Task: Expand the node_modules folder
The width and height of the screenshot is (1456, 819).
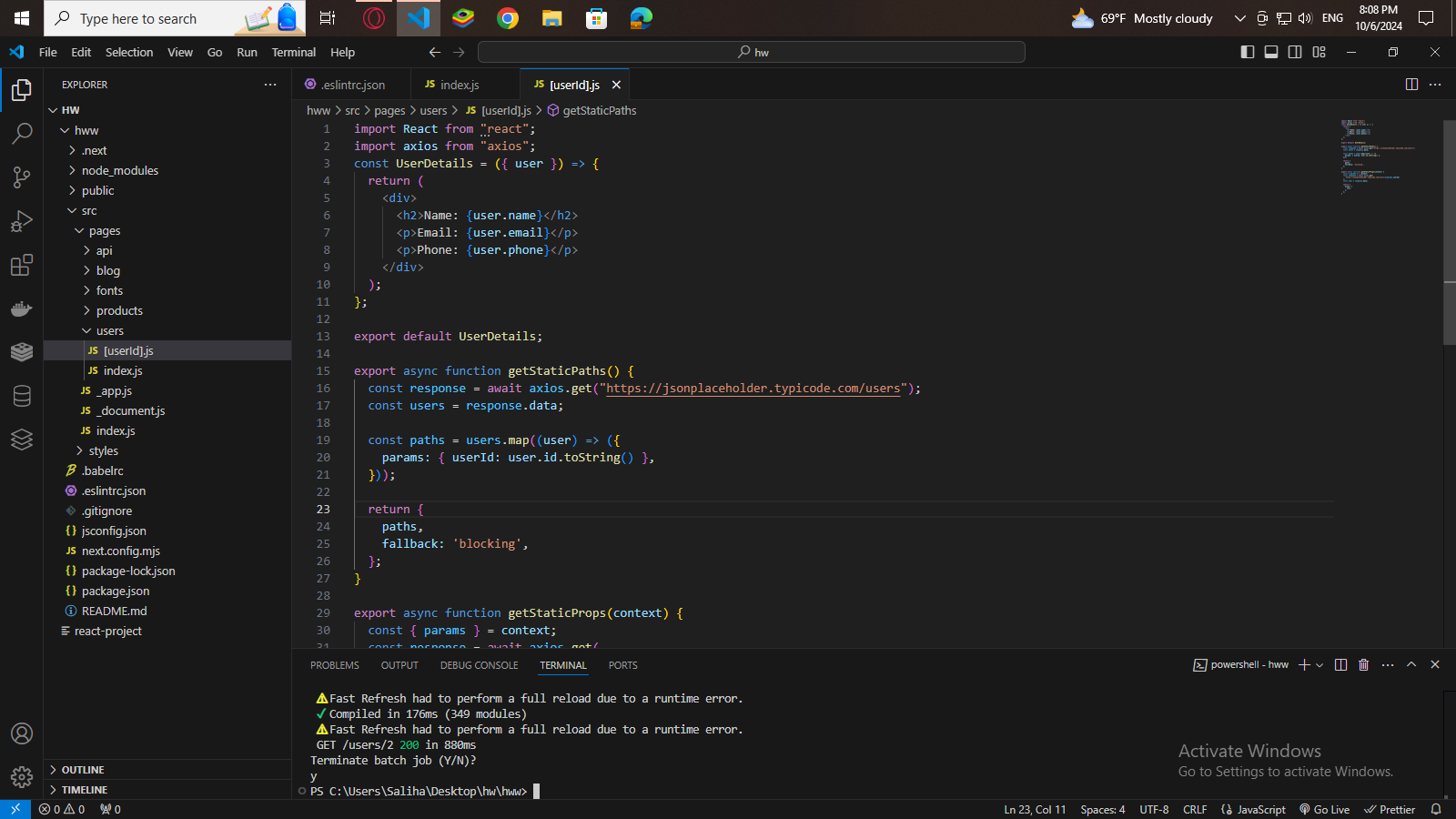Action: pyautogui.click(x=120, y=170)
